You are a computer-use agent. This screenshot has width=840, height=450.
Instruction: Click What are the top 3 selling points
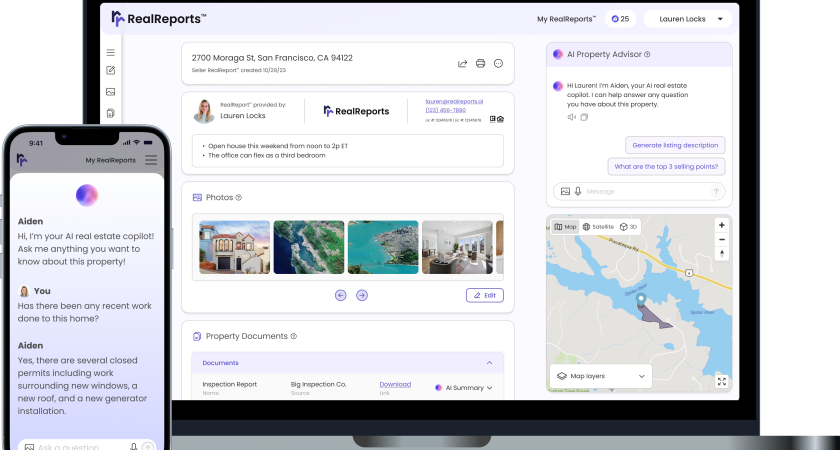pos(666,167)
